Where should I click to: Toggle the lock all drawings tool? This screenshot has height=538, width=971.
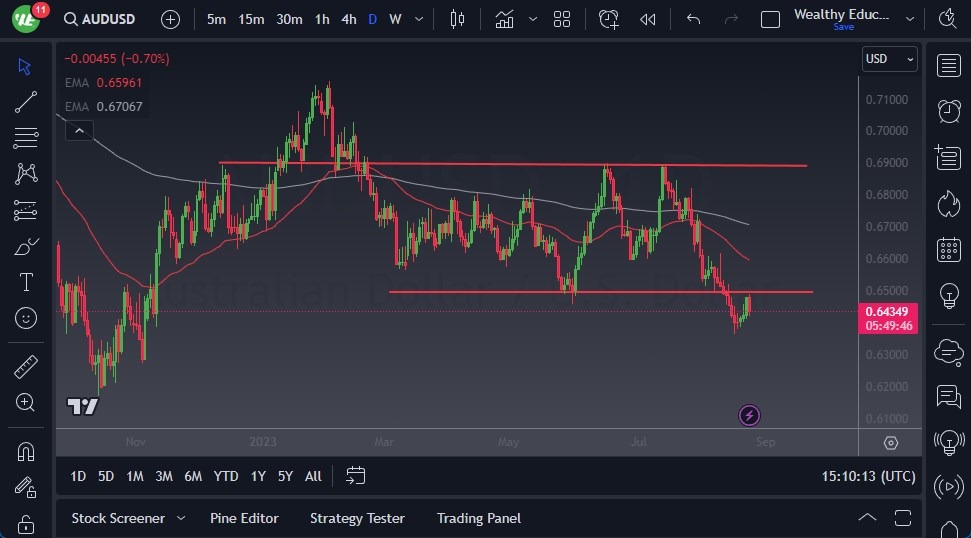click(26, 523)
